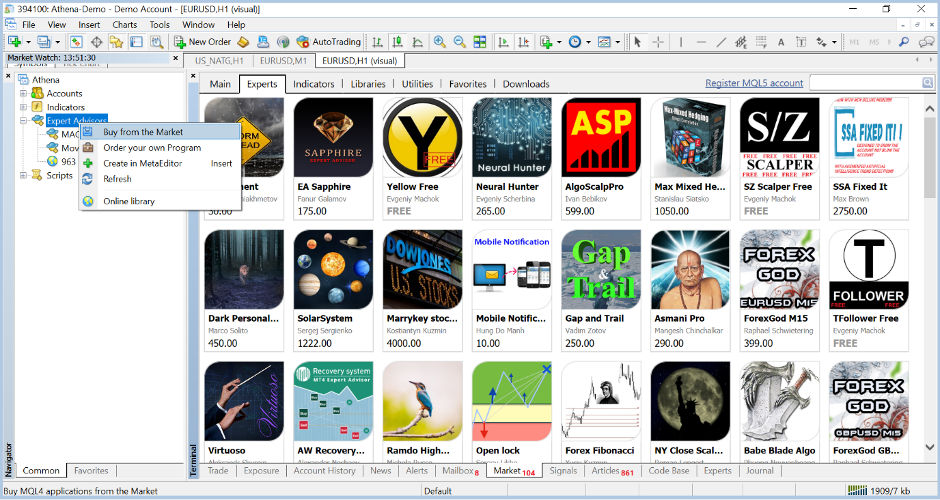Open the Indicators list dropdown arrow

tap(559, 42)
